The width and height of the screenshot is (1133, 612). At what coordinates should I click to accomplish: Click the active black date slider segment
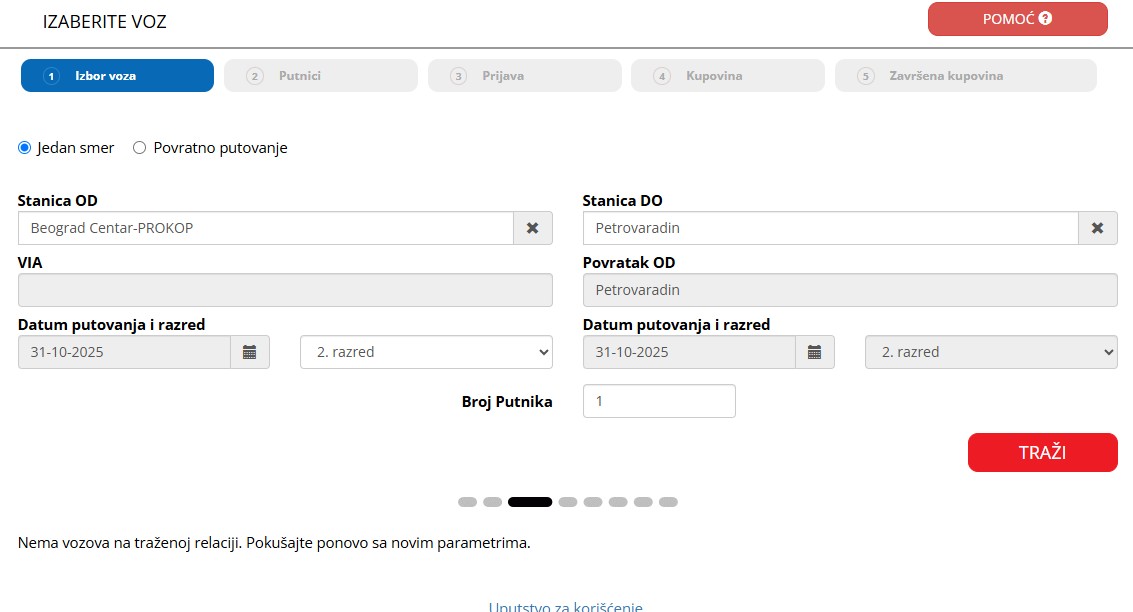530,502
